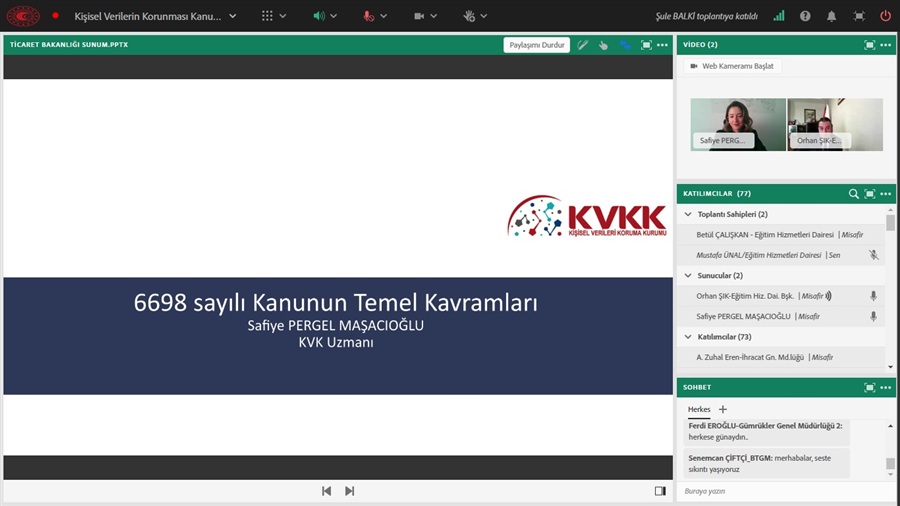Search participants with the magnifier icon
The image size is (900, 506).
click(x=853, y=194)
